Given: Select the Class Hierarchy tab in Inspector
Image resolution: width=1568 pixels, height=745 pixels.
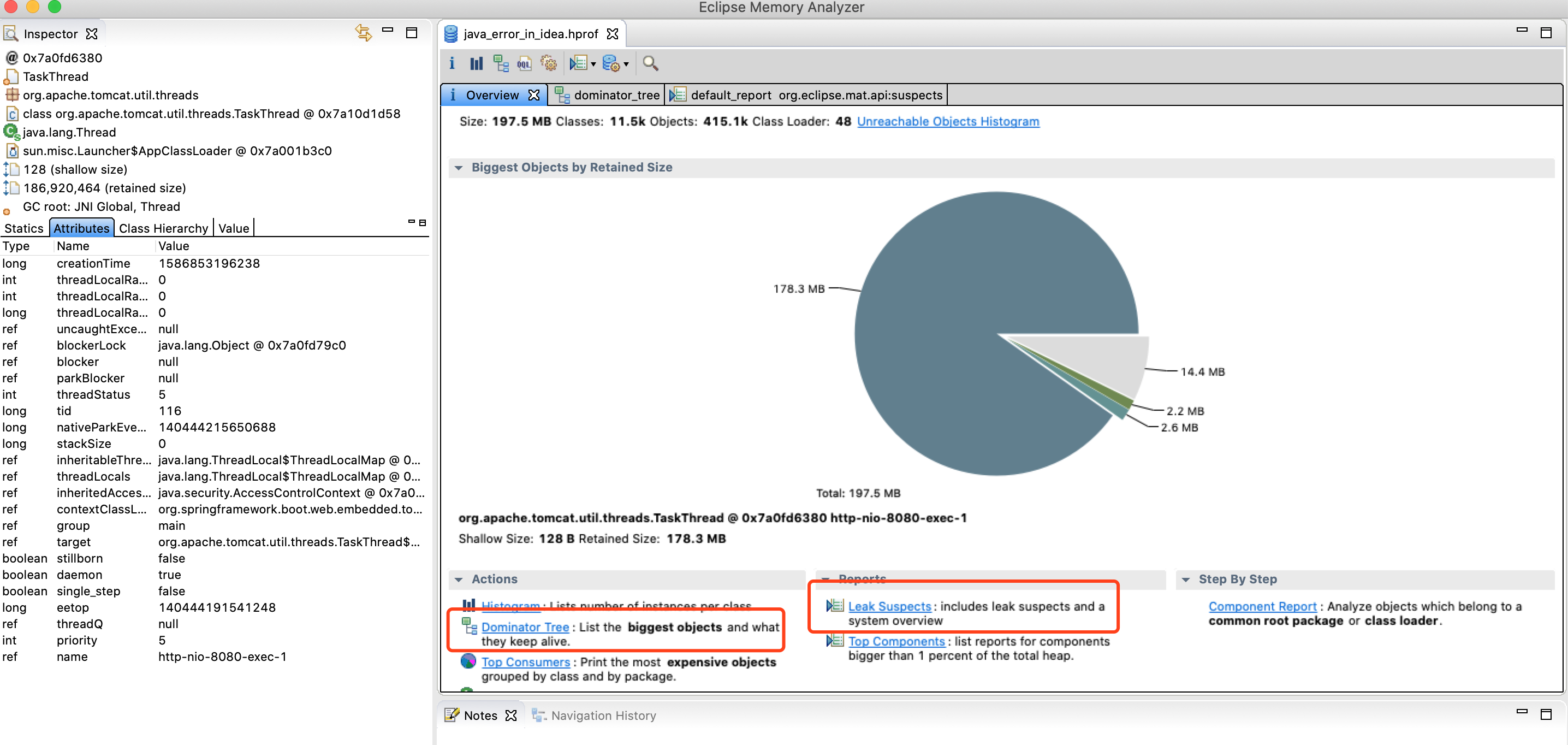Looking at the screenshot, I should point(163,228).
